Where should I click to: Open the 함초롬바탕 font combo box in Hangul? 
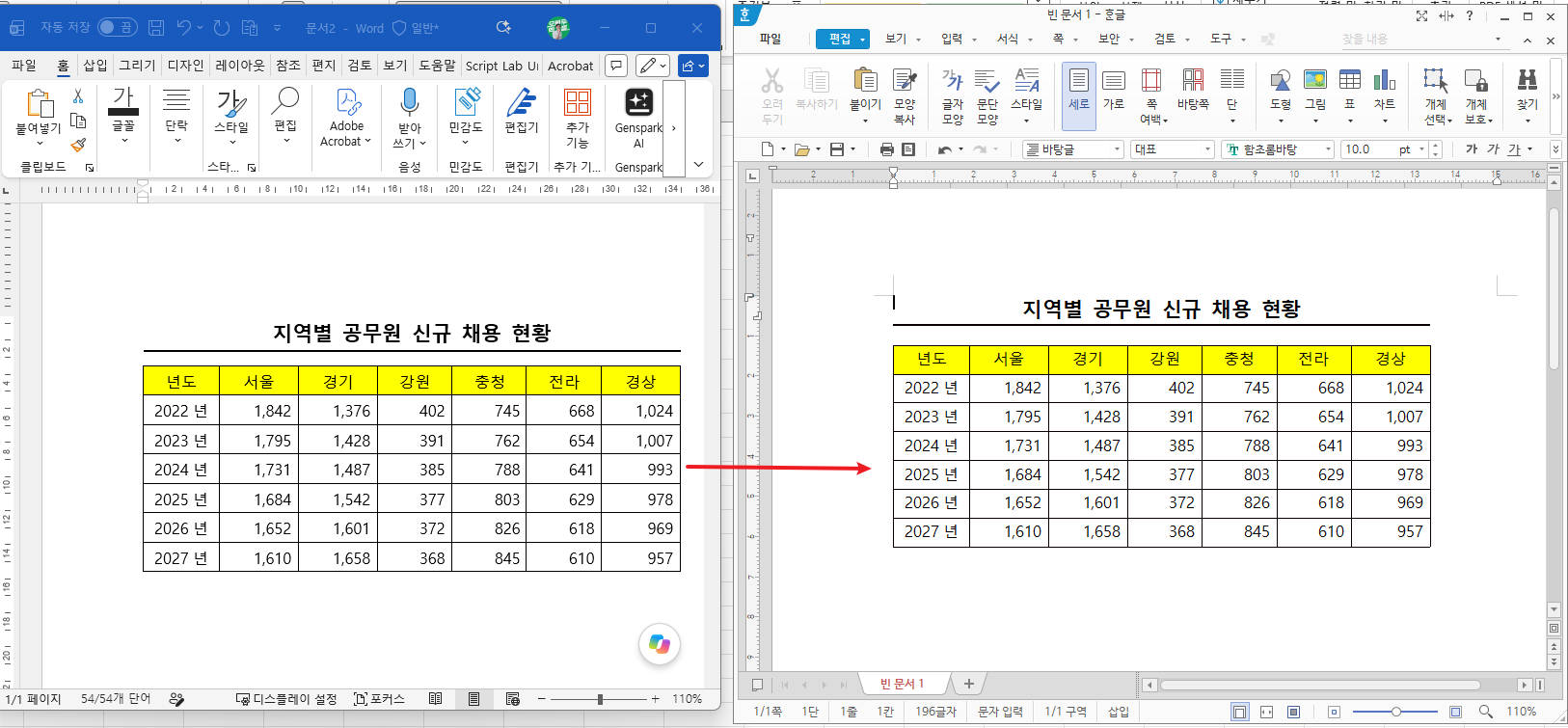coord(1278,149)
